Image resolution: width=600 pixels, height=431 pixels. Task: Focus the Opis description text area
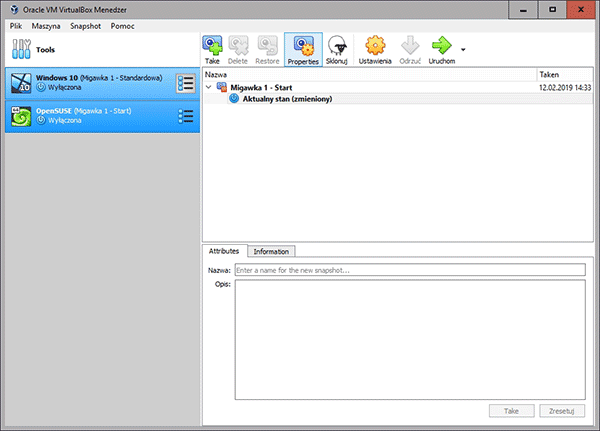pos(410,340)
